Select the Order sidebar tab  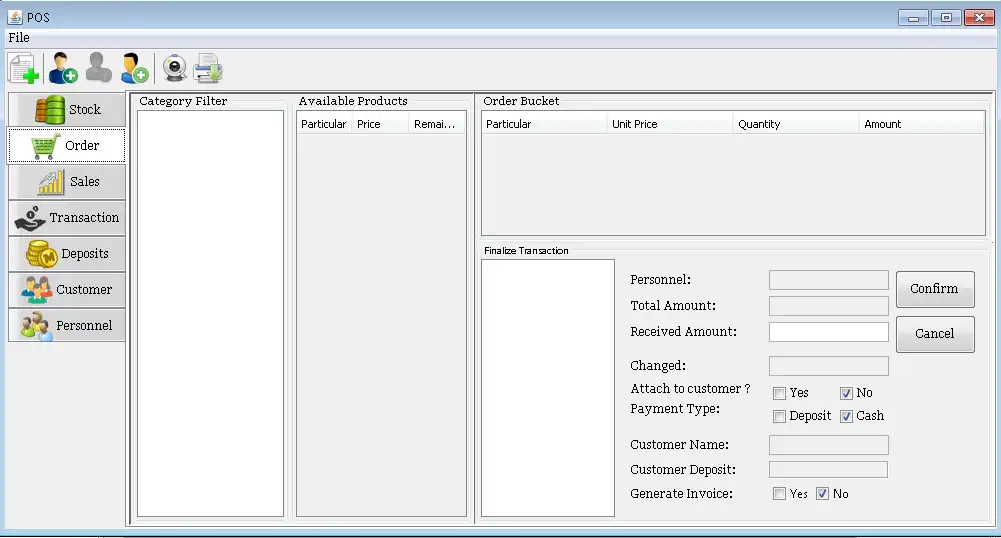(67, 146)
